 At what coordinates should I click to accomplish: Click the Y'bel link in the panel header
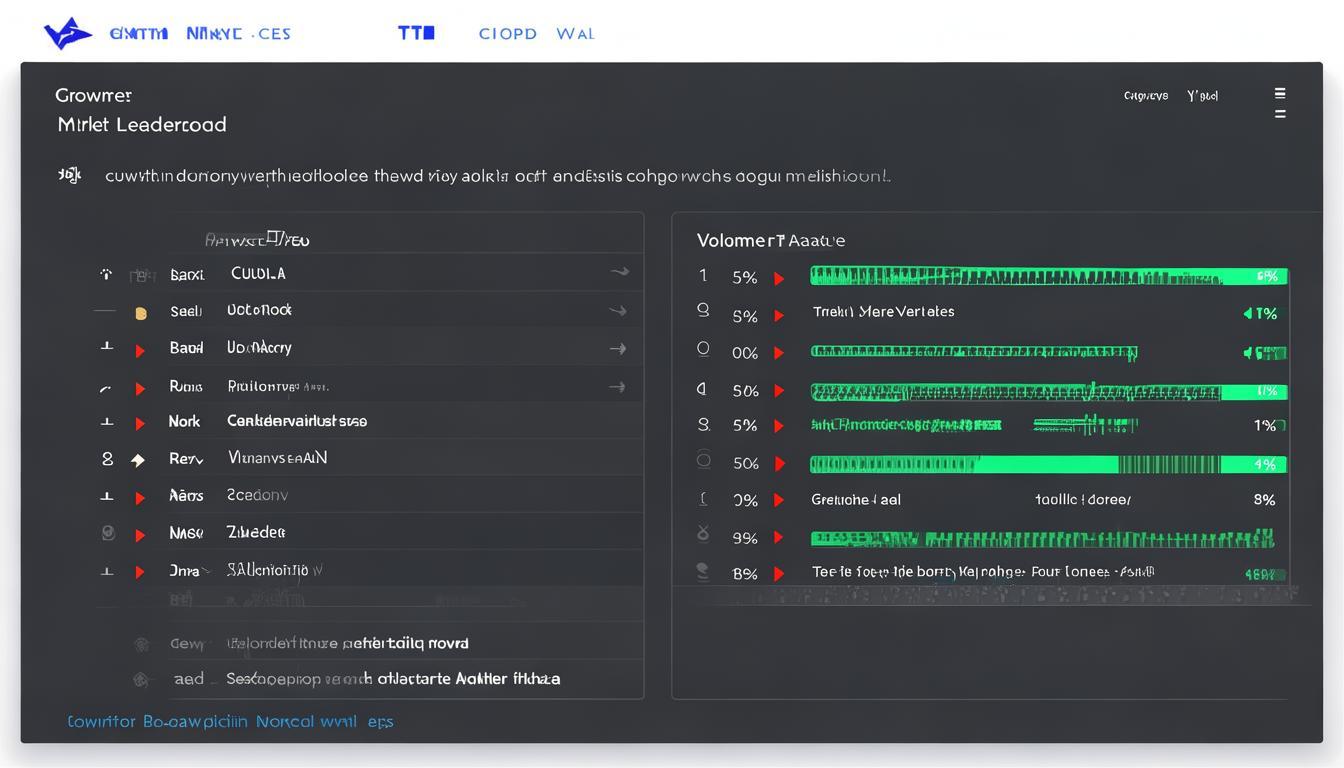1202,96
